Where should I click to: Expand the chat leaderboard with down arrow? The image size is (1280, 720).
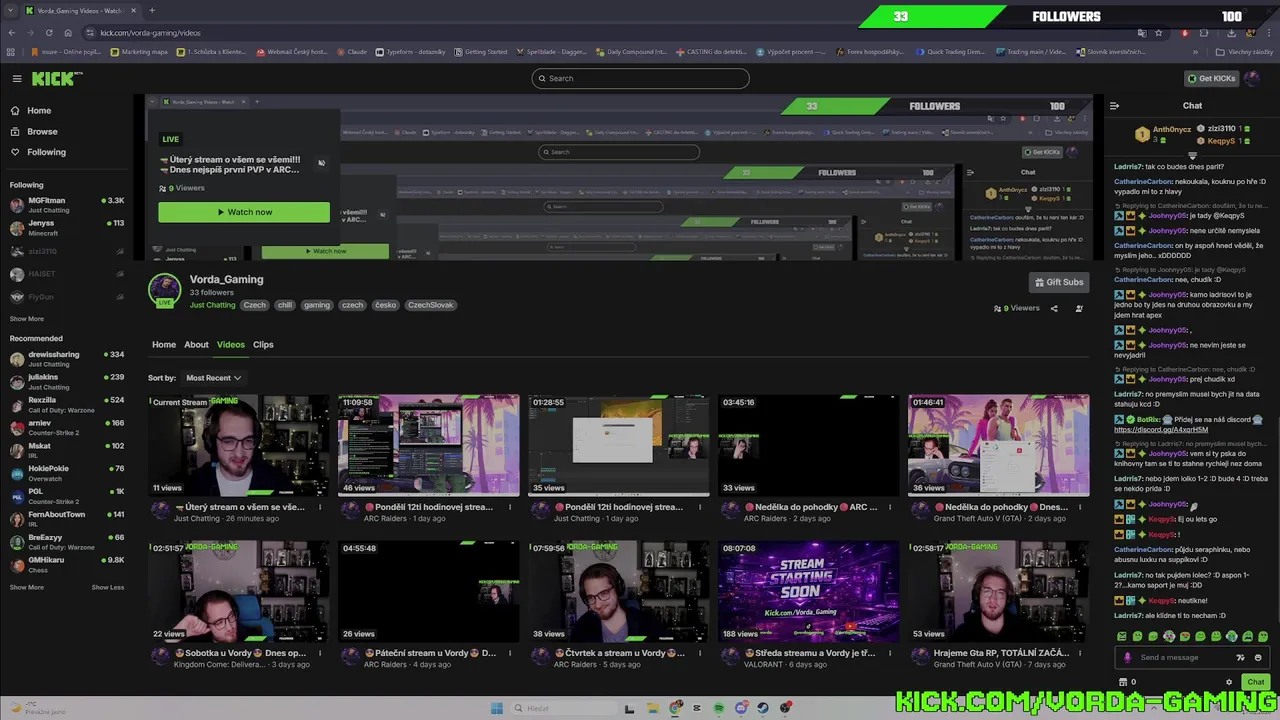[1192, 156]
